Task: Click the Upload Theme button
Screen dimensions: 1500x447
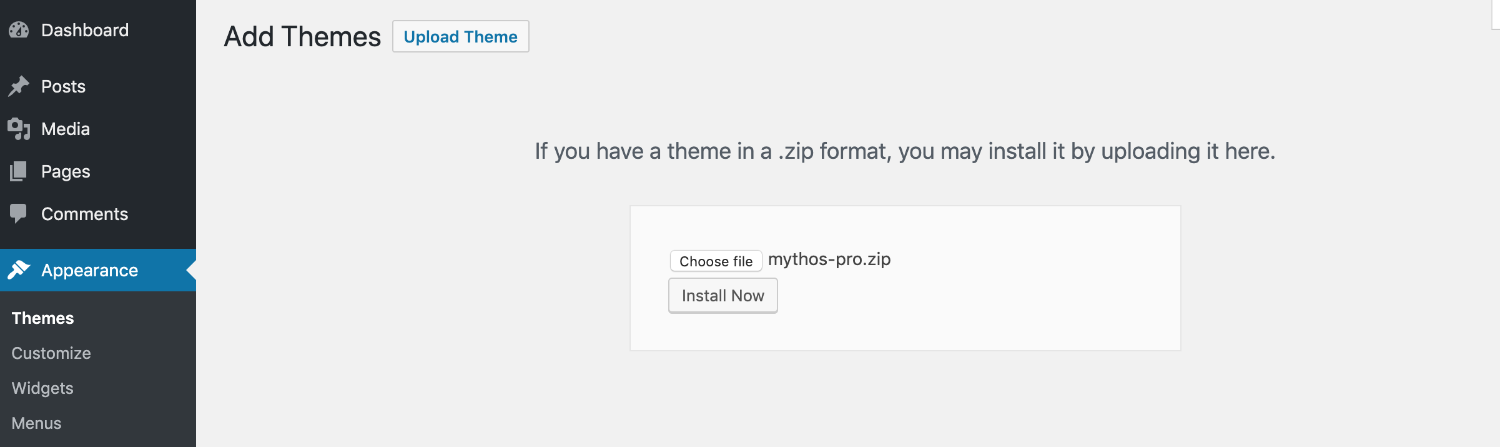Action: 461,37
